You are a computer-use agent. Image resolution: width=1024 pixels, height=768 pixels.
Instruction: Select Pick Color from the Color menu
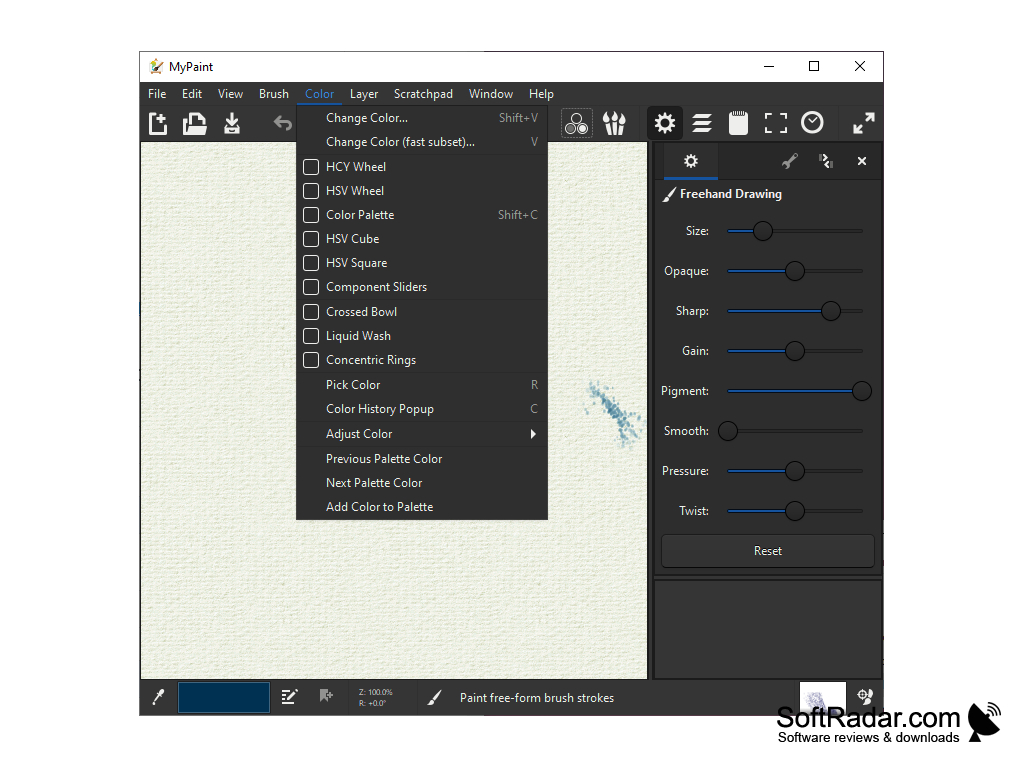click(353, 384)
